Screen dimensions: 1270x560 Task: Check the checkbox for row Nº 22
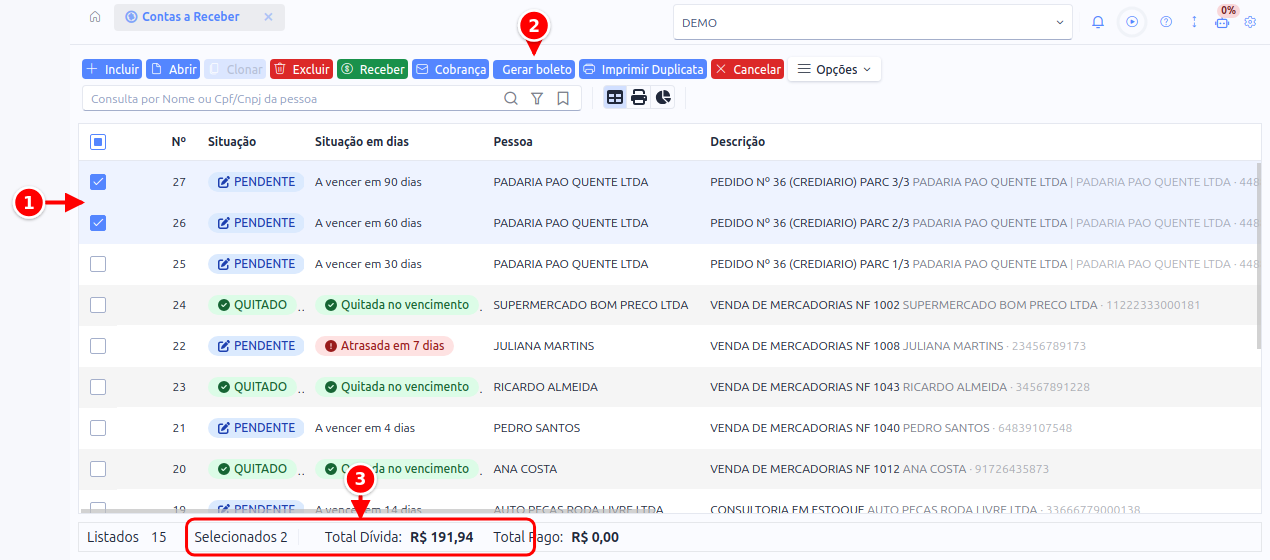click(98, 346)
